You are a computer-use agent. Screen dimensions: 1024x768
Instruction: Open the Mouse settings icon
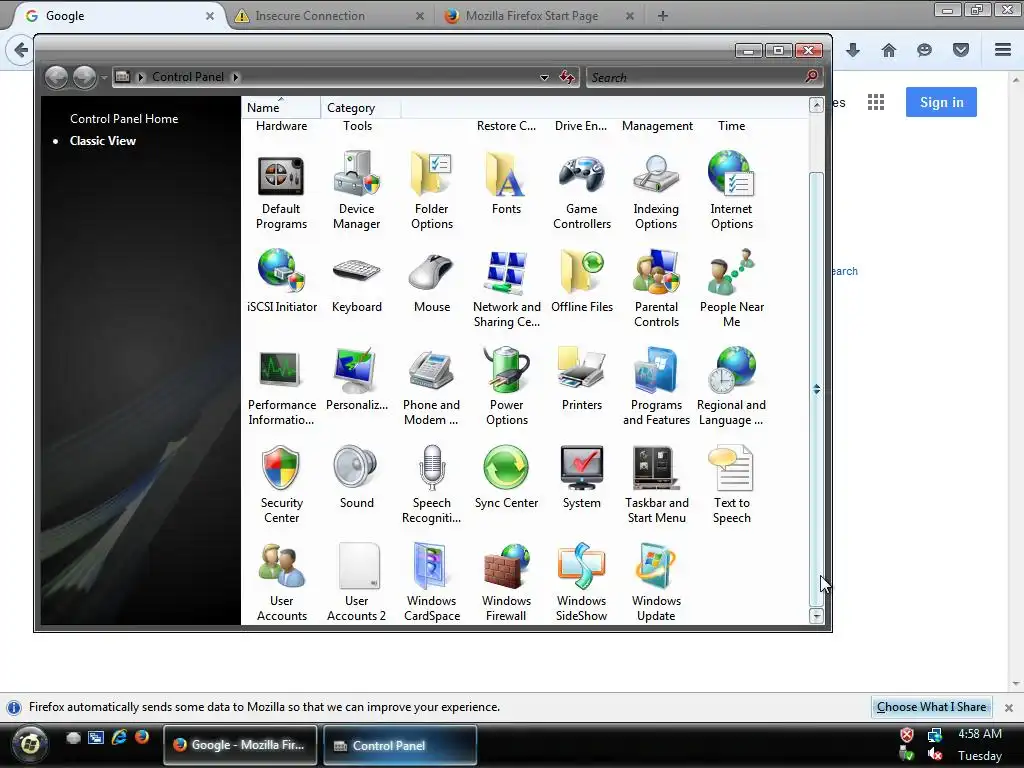[x=432, y=281]
